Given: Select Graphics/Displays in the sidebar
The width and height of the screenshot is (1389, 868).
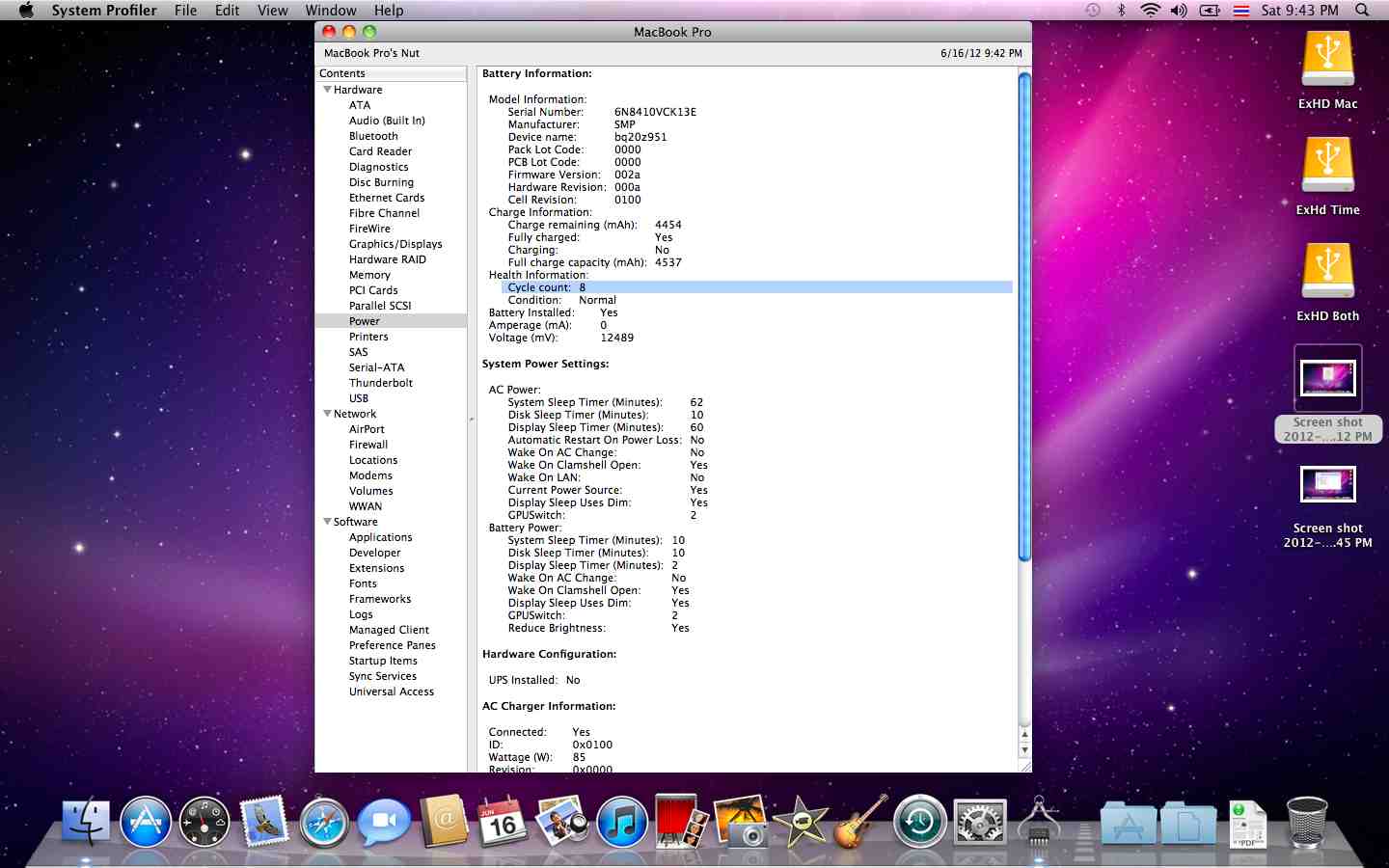Looking at the screenshot, I should point(395,244).
